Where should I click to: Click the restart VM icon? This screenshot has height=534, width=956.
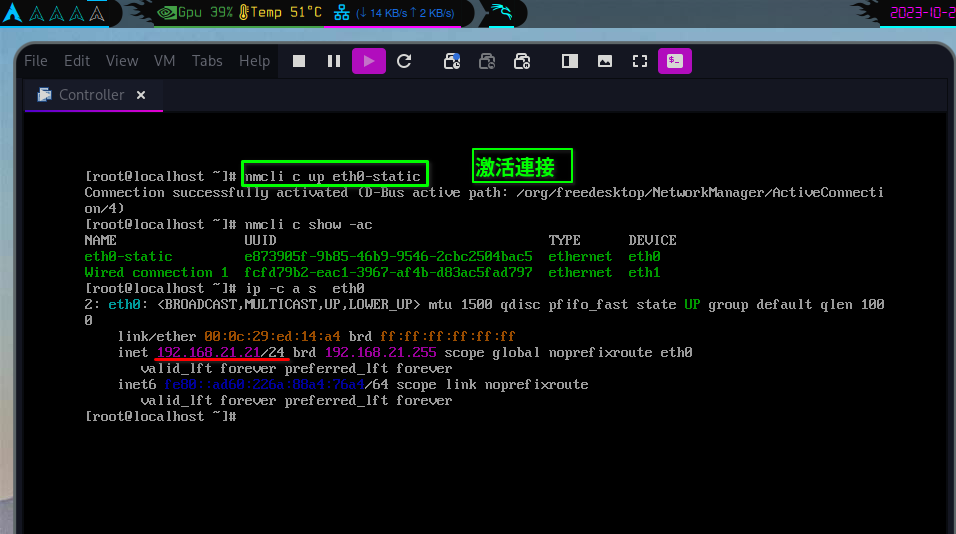404,61
